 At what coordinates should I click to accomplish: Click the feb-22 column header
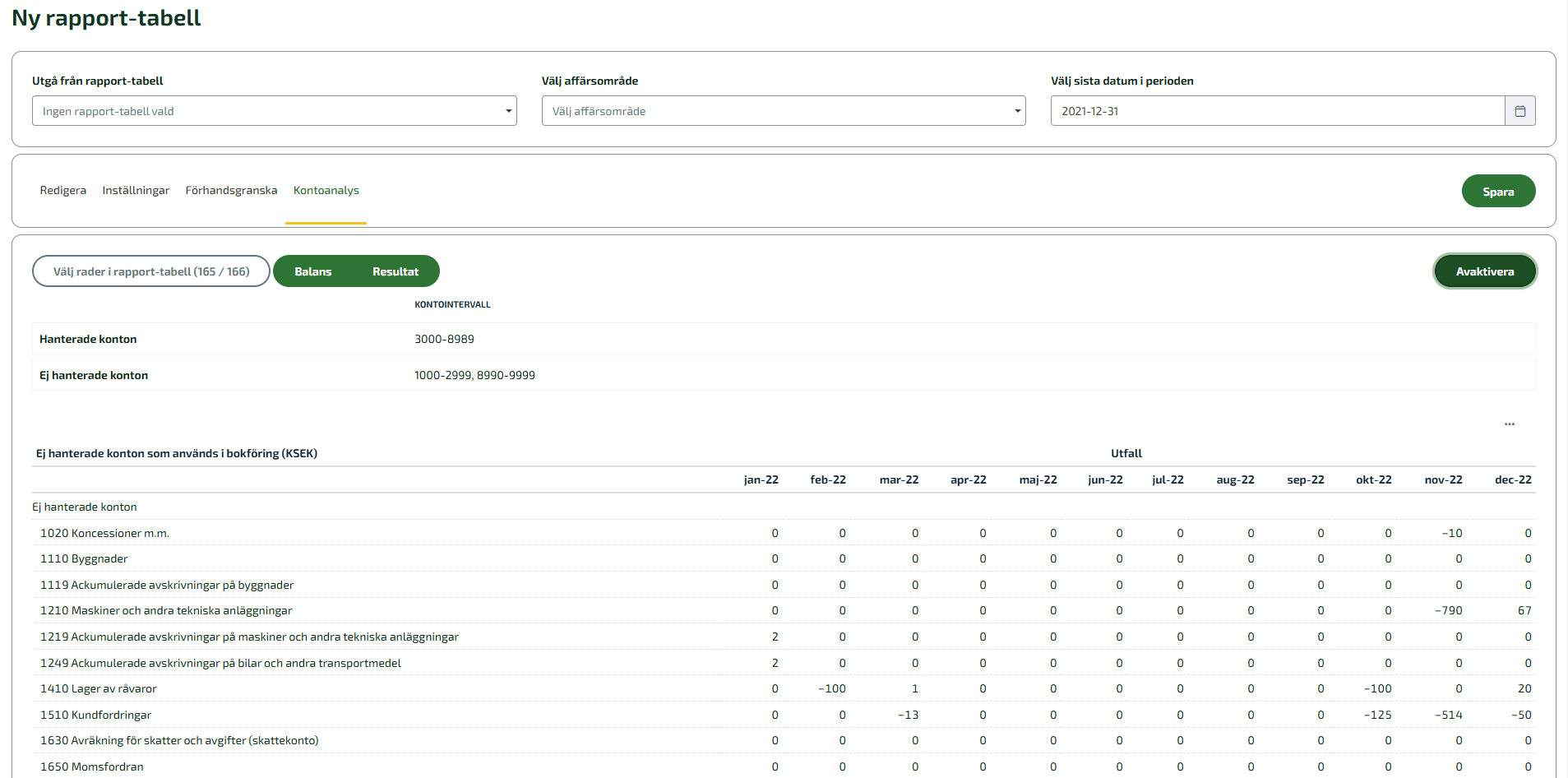pos(828,479)
